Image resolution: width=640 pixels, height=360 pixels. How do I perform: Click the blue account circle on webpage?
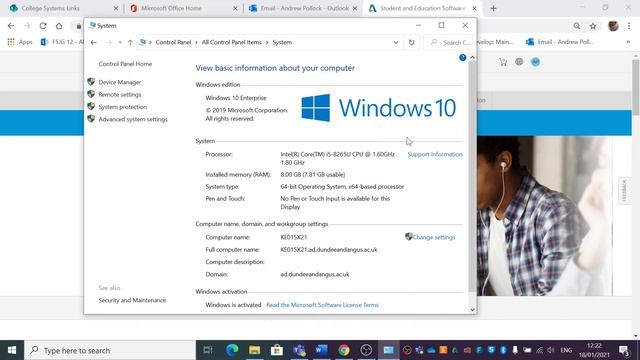pyautogui.click(x=535, y=62)
